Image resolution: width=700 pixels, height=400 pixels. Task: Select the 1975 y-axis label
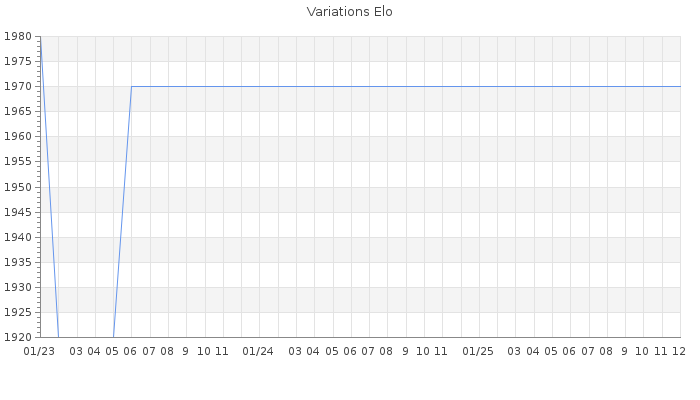(18, 61)
